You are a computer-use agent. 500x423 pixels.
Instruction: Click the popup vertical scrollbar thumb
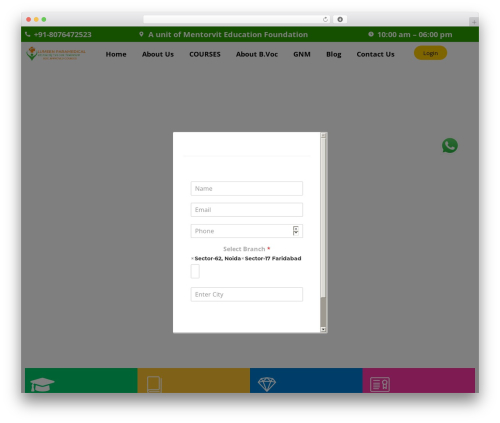(x=323, y=217)
